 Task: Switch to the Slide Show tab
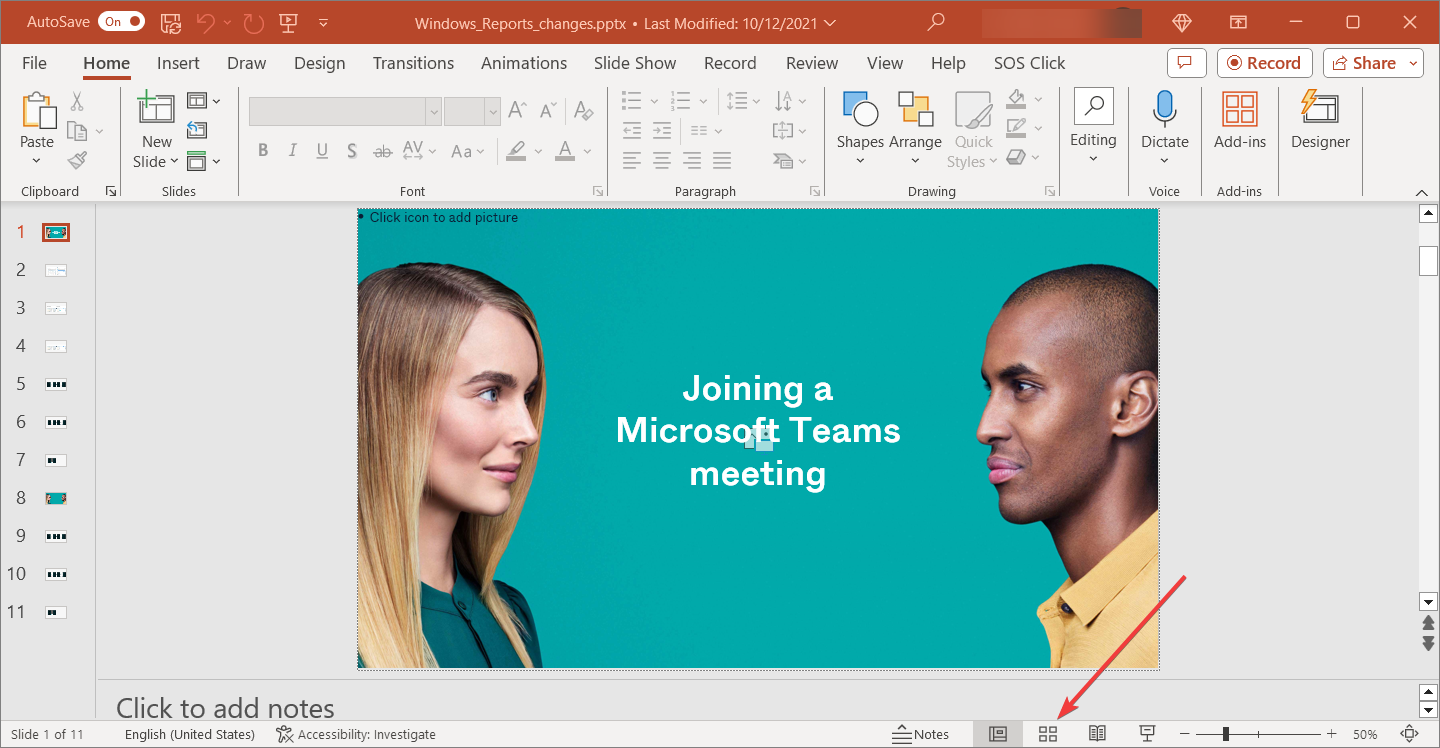point(635,63)
